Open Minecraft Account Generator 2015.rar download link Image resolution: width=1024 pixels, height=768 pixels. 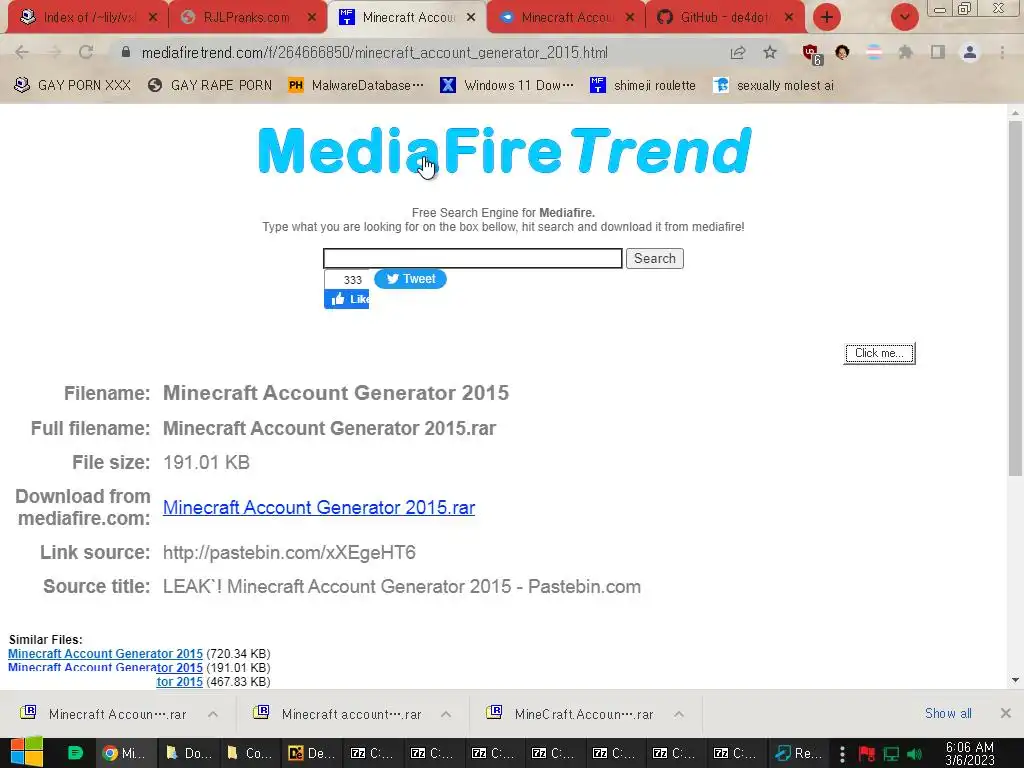pyautogui.click(x=319, y=507)
